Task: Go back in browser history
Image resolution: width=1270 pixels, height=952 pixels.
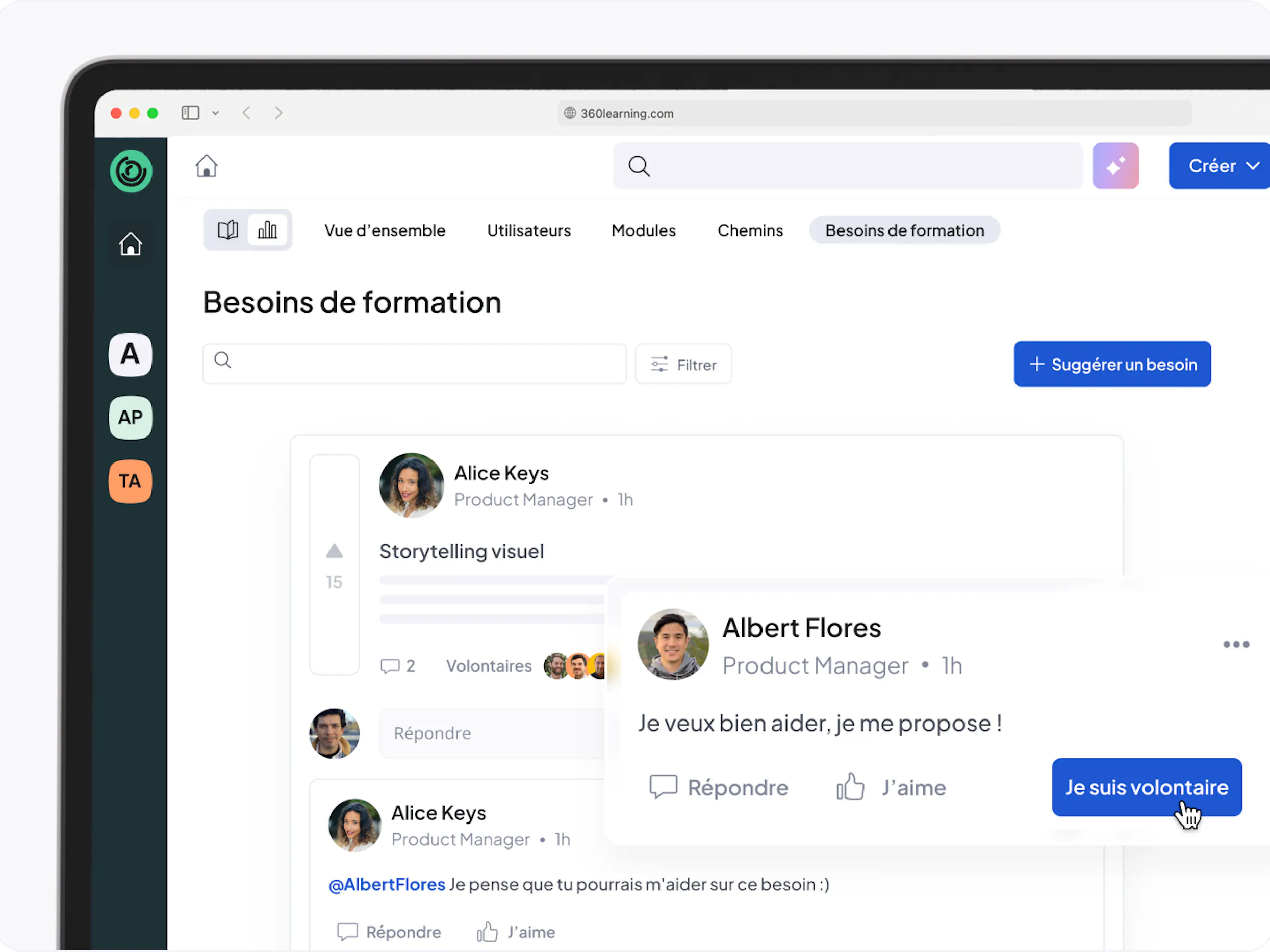Action: point(246,113)
